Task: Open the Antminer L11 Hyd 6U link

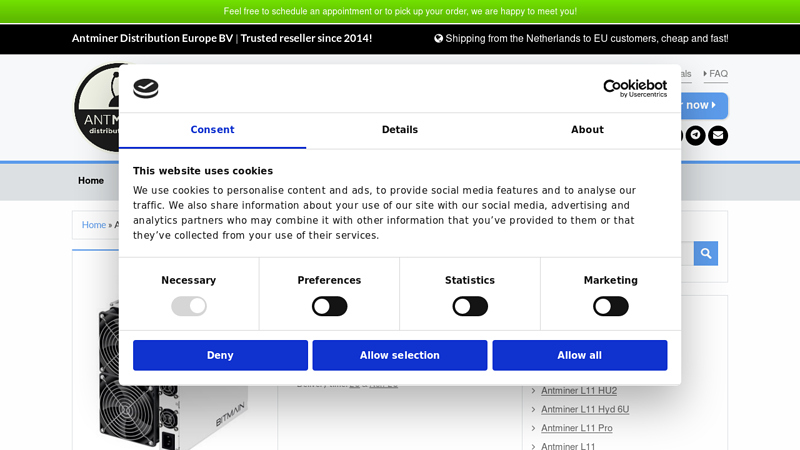Action: [x=585, y=410]
